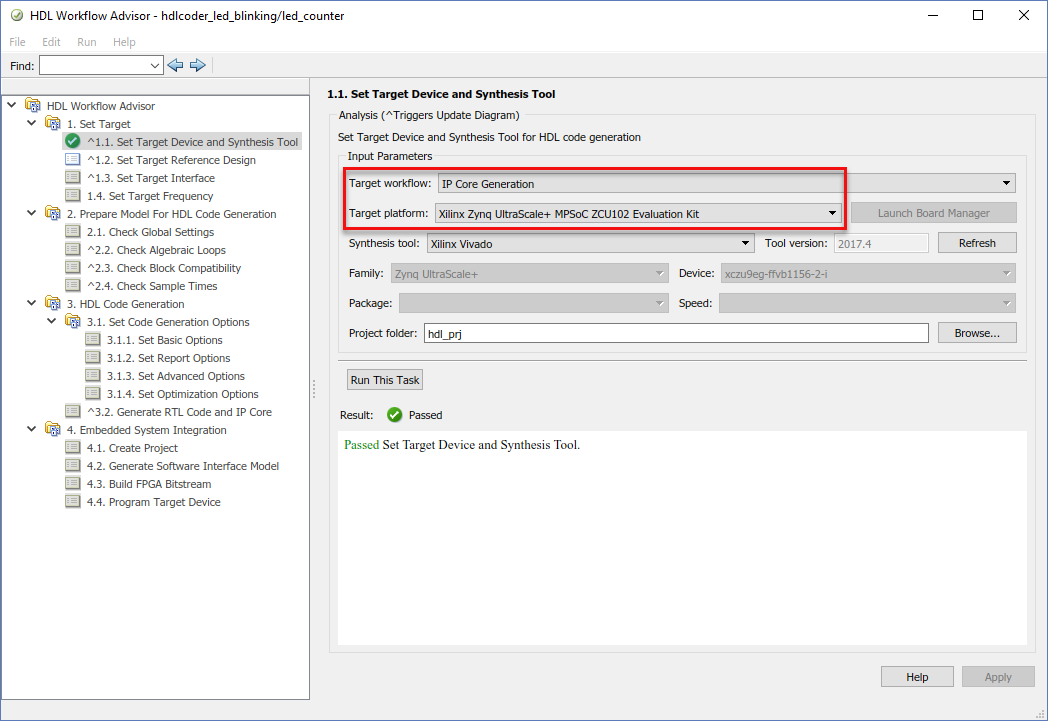Click the task icon for 2.4 Check Sample Times

73,286
